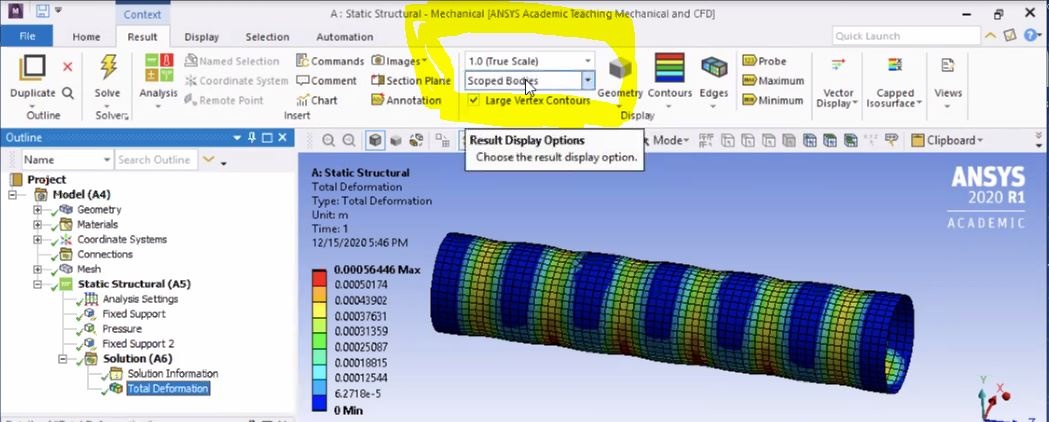Insert a Chart from the ribbon
Screen dimensions: 1049x422
point(316,100)
